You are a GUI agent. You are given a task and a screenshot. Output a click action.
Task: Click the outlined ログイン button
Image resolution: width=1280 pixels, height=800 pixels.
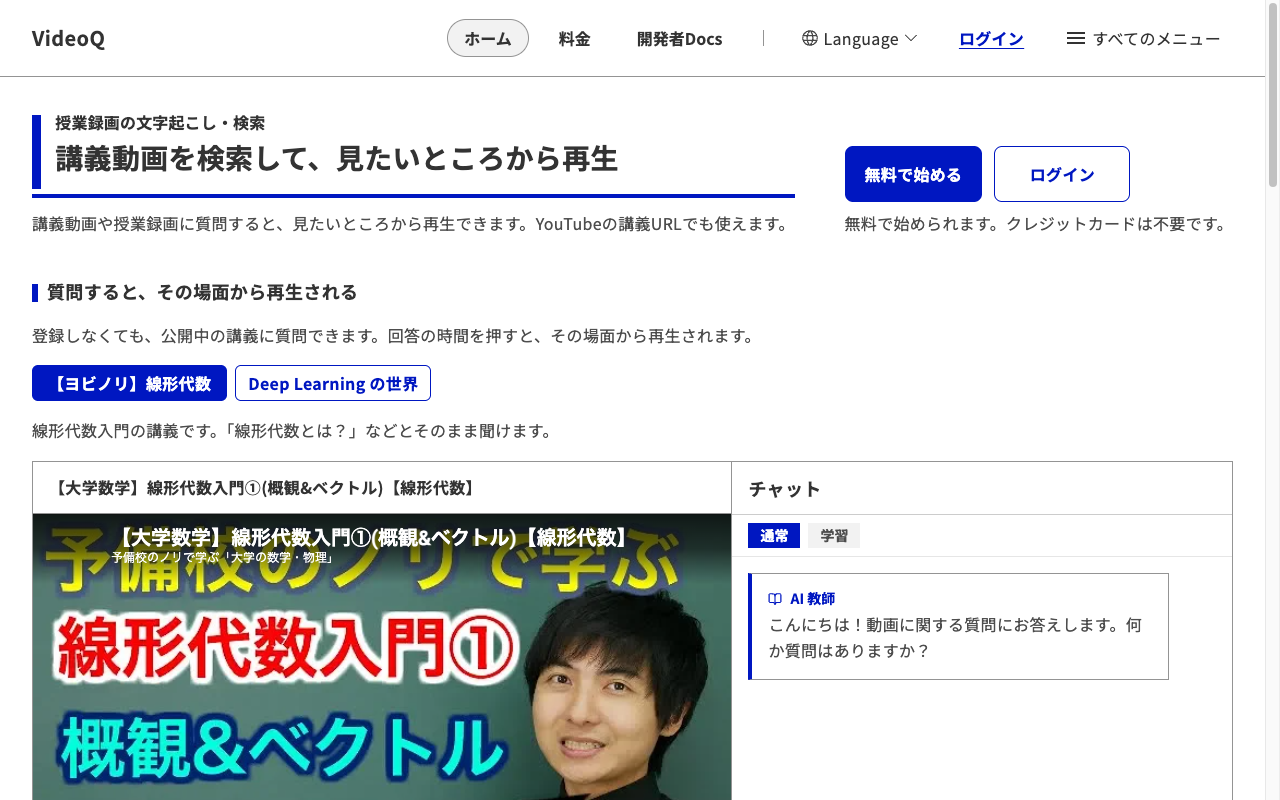click(x=1062, y=174)
